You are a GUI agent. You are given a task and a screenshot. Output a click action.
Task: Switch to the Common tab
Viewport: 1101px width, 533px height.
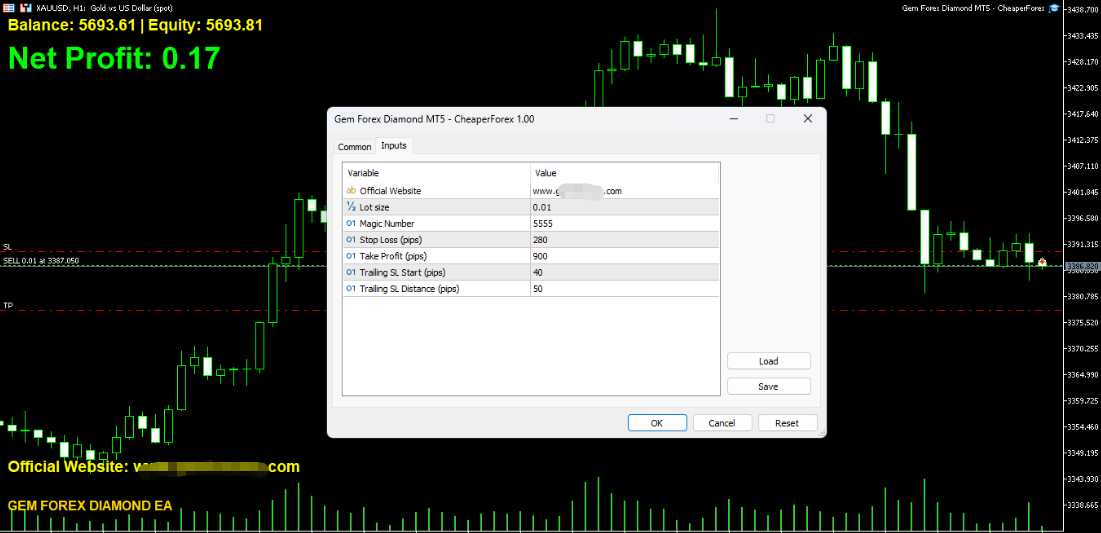pyautogui.click(x=354, y=147)
